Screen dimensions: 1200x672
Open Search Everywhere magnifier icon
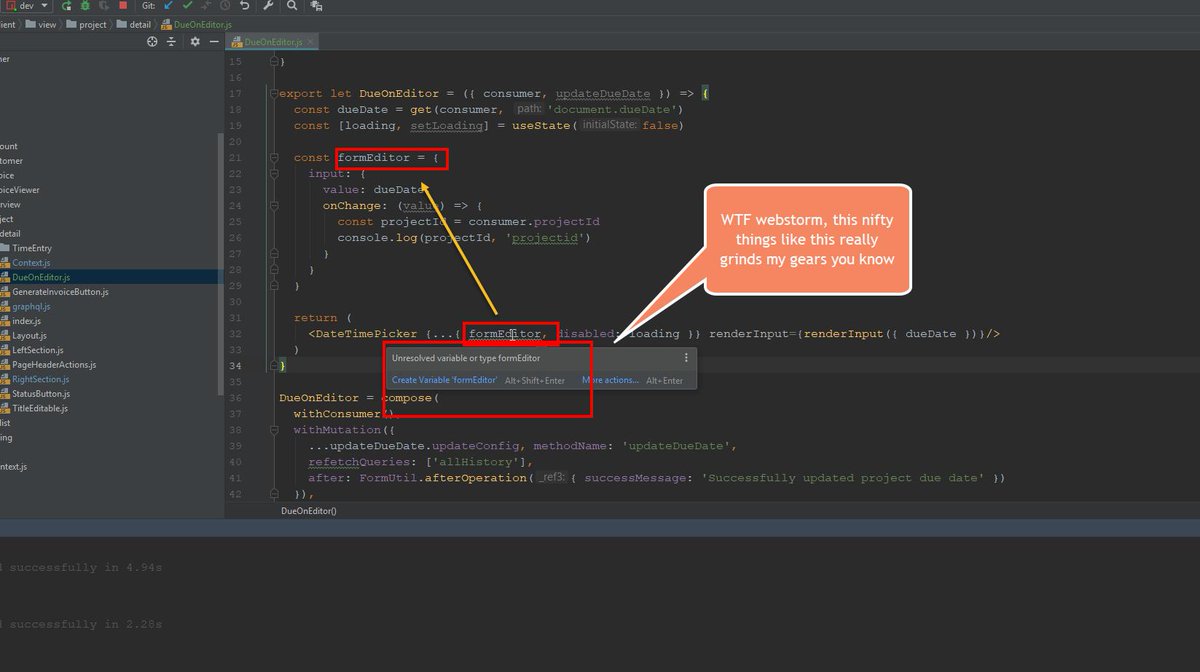tap(292, 6)
